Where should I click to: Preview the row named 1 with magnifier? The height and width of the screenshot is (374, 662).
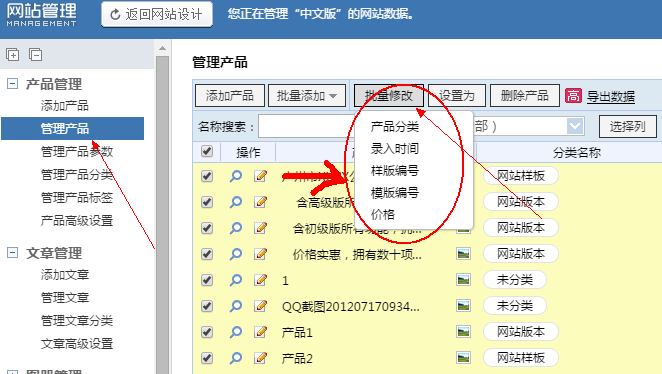click(x=236, y=279)
